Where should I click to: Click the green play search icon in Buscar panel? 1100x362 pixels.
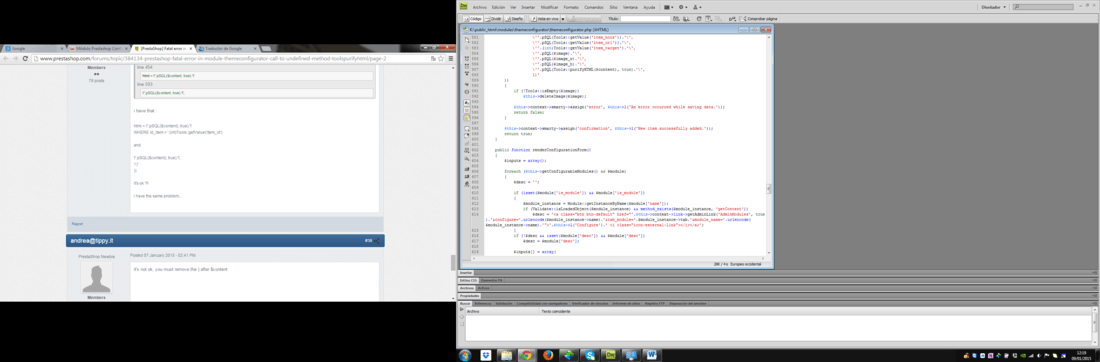462,309
